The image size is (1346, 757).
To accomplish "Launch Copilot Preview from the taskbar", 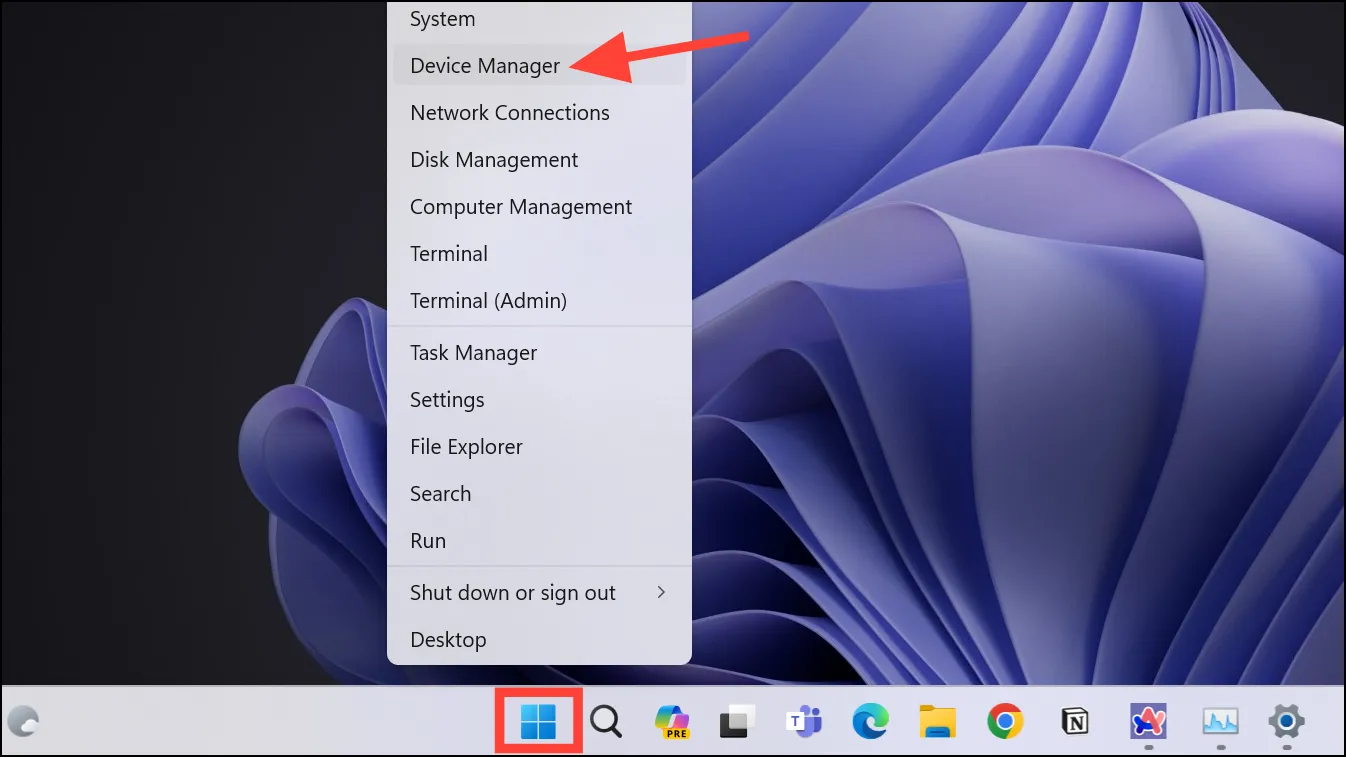I will (x=672, y=721).
